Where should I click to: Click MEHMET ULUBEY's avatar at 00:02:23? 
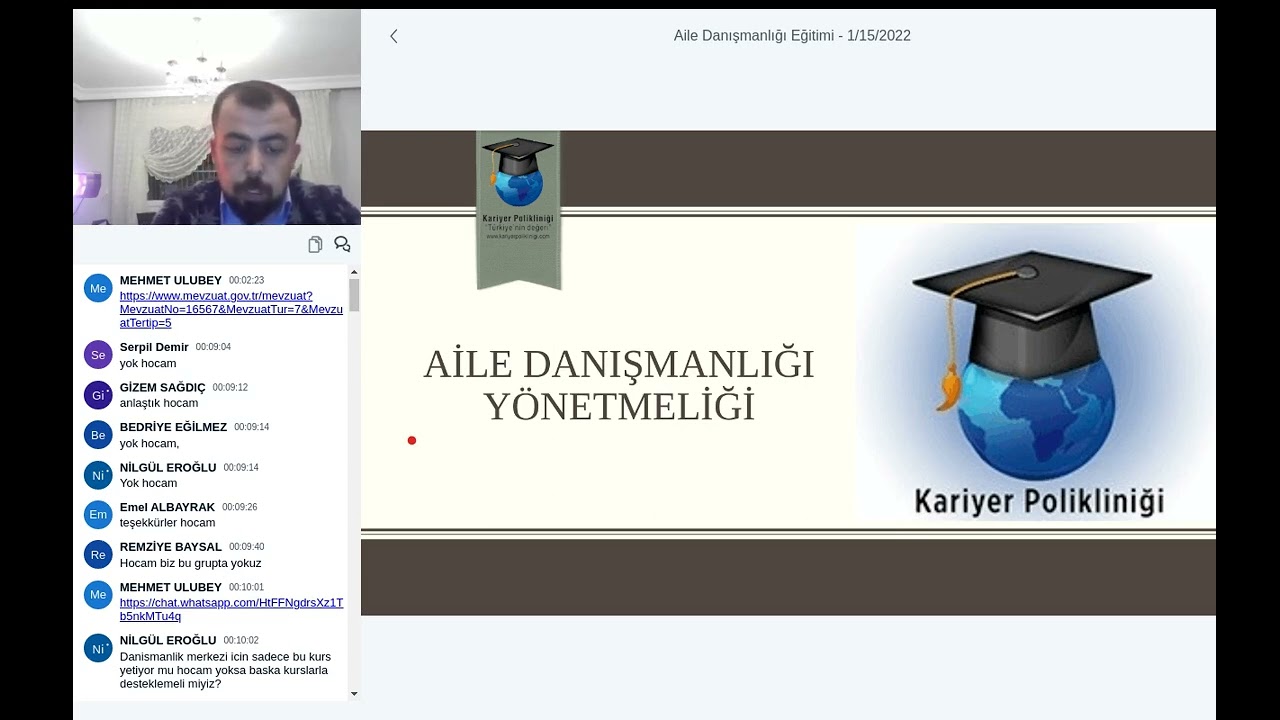[98, 289]
